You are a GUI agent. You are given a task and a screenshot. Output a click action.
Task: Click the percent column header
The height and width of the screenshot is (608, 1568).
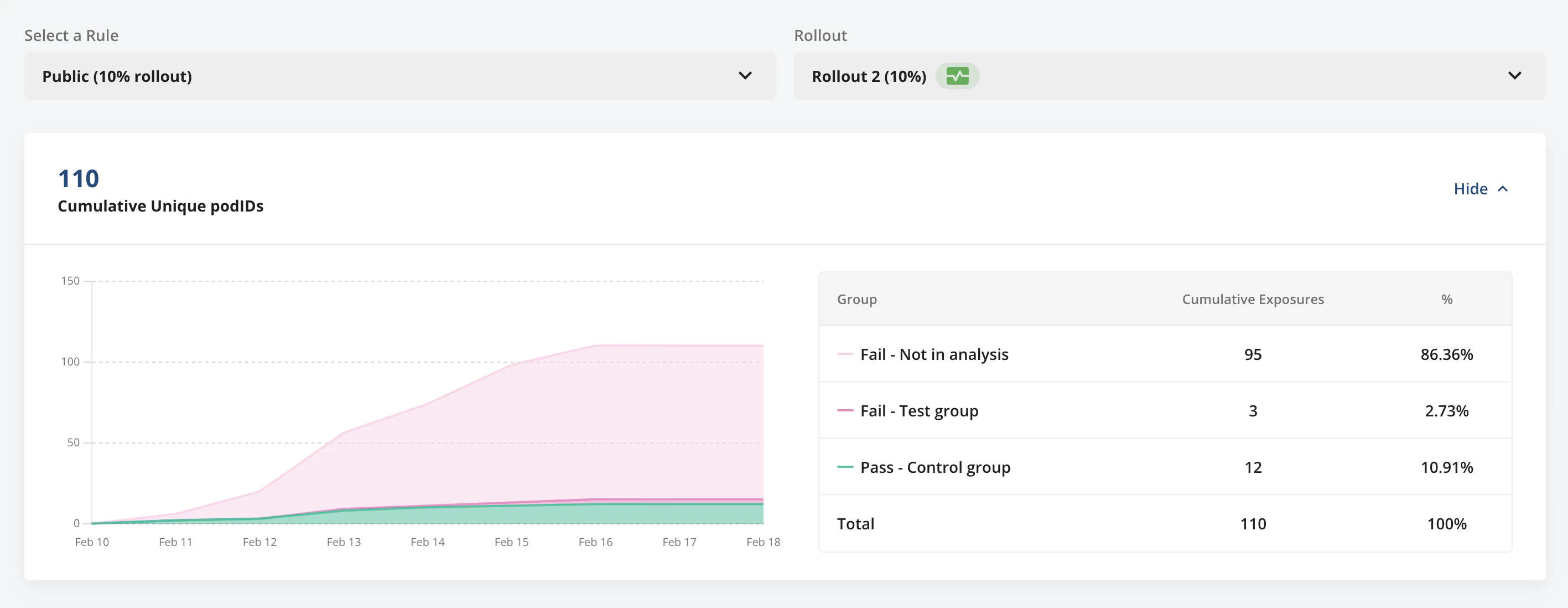(x=1446, y=299)
